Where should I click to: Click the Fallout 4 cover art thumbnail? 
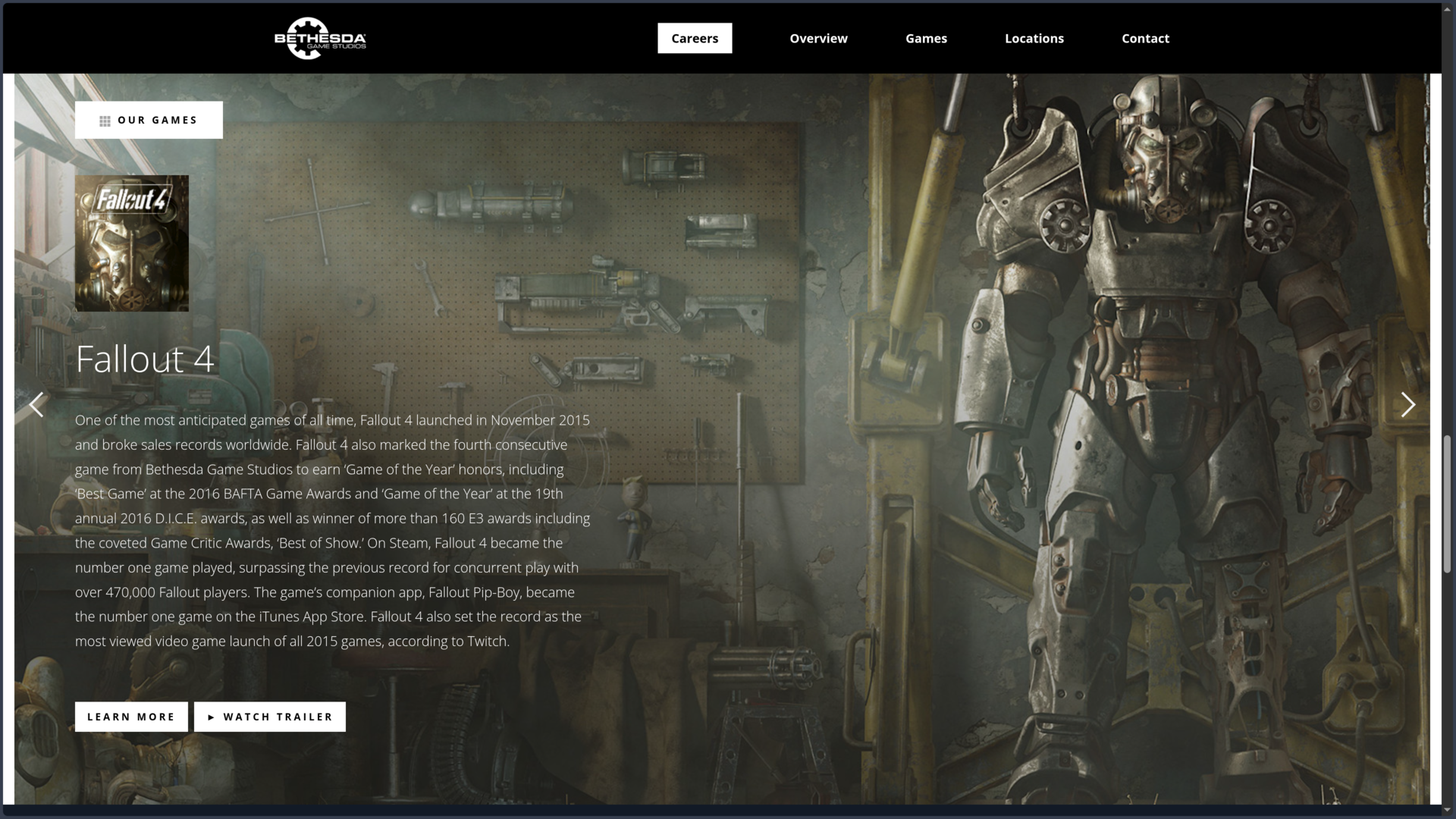coord(132,243)
